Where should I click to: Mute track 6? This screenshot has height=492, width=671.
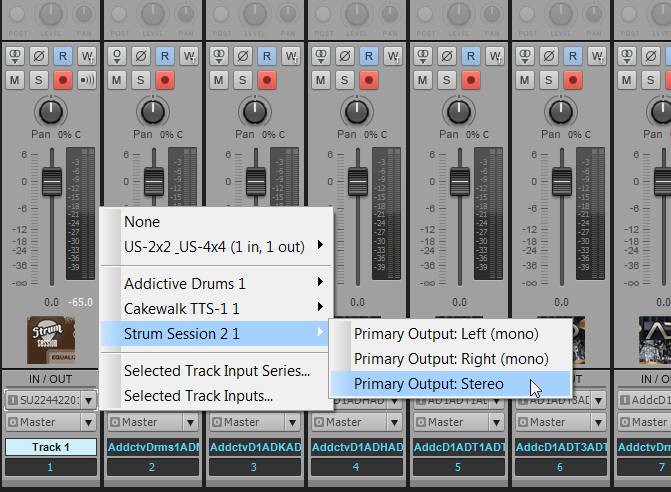525,80
